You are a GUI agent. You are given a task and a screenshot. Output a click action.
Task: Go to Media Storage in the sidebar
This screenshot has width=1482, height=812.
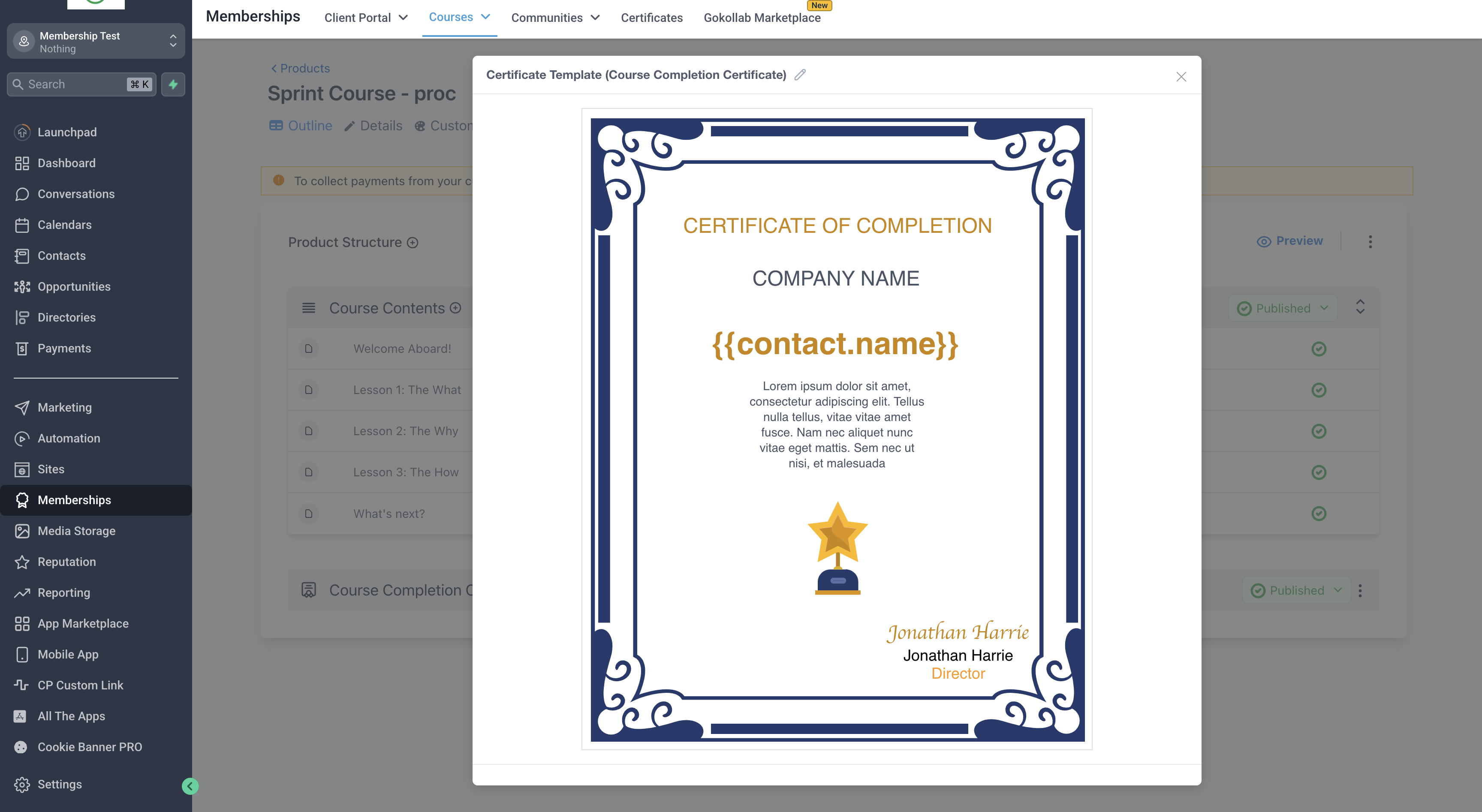click(76, 531)
